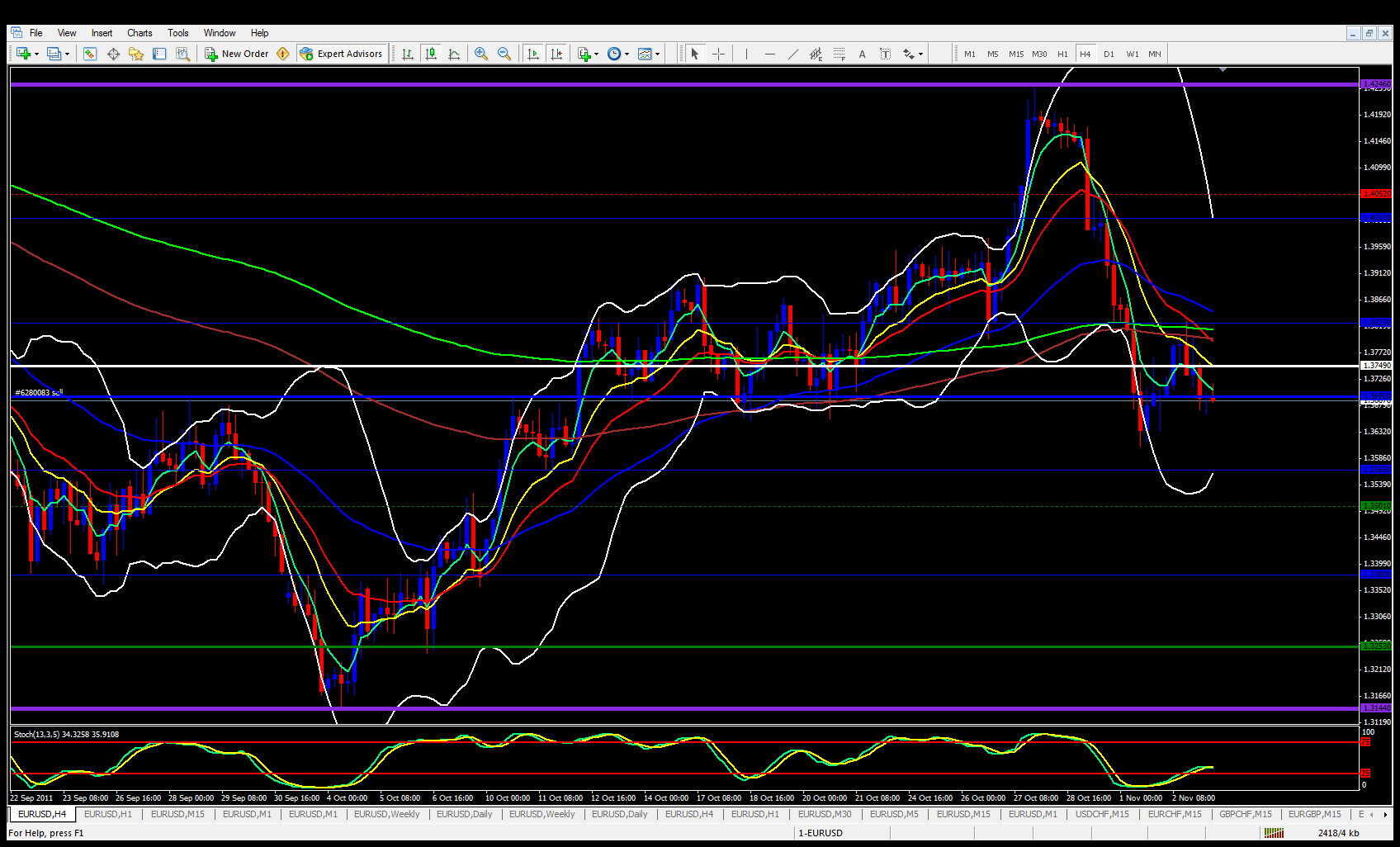Select the horizontal line drawing tool
Image resolution: width=1400 pixels, height=847 pixels.
(769, 54)
